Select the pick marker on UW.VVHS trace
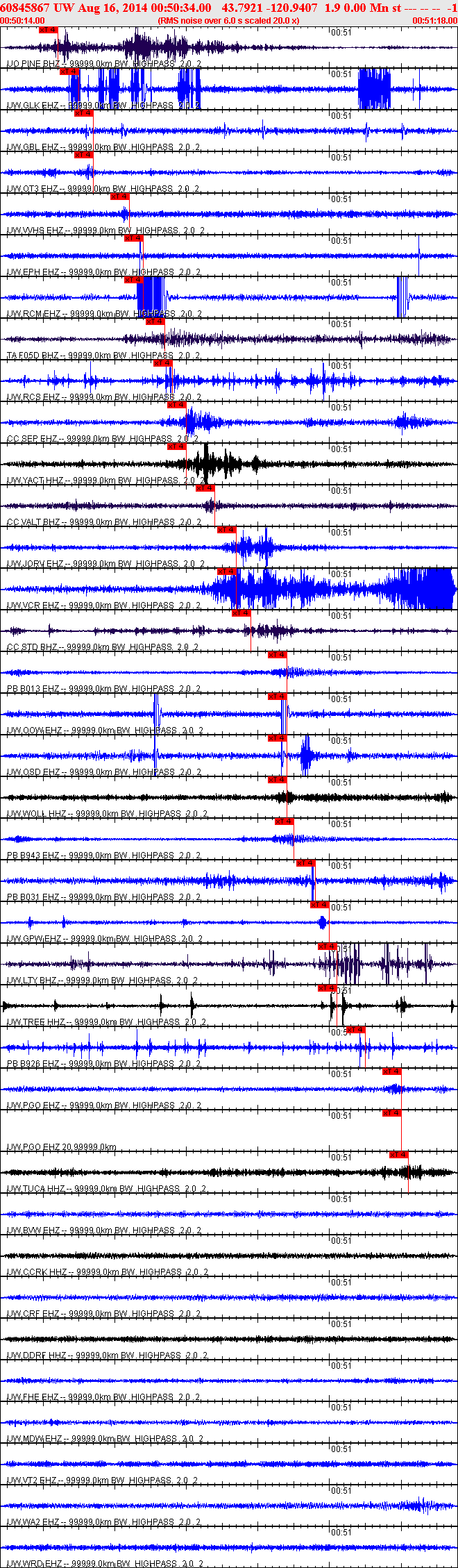458x1568 pixels. pos(120,197)
